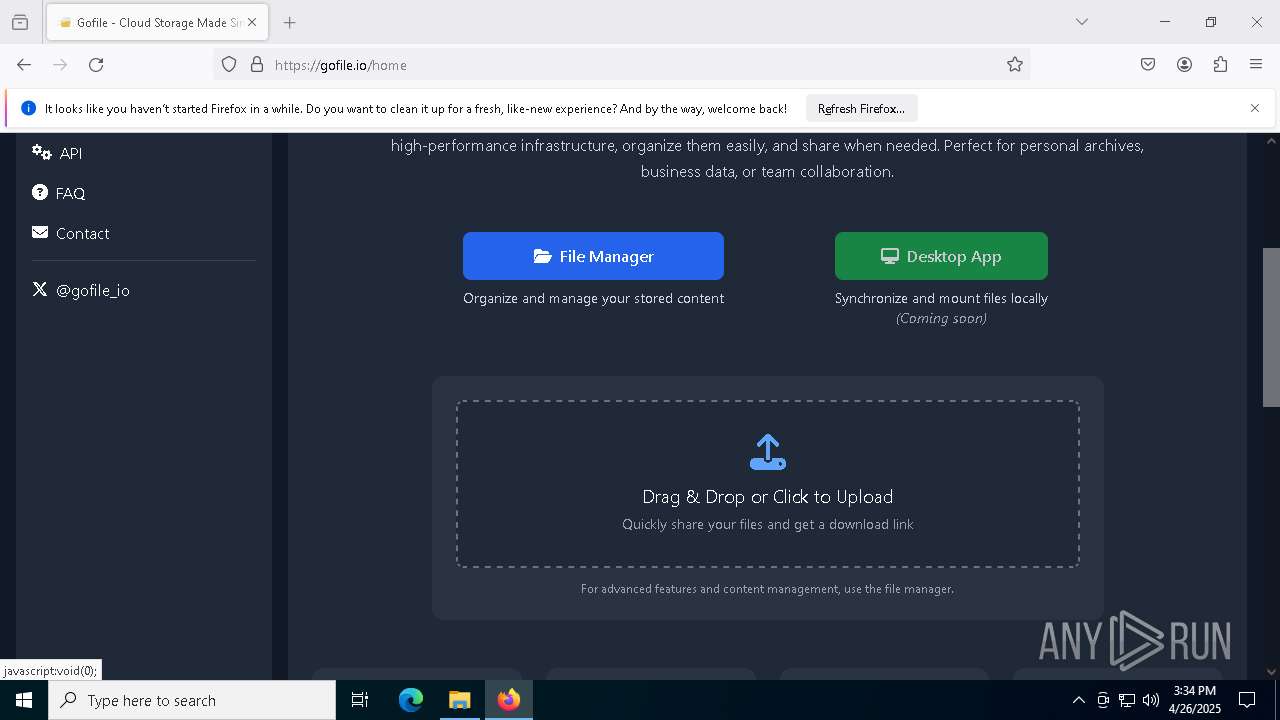Click the Firefox taskbar icon

(x=509, y=700)
